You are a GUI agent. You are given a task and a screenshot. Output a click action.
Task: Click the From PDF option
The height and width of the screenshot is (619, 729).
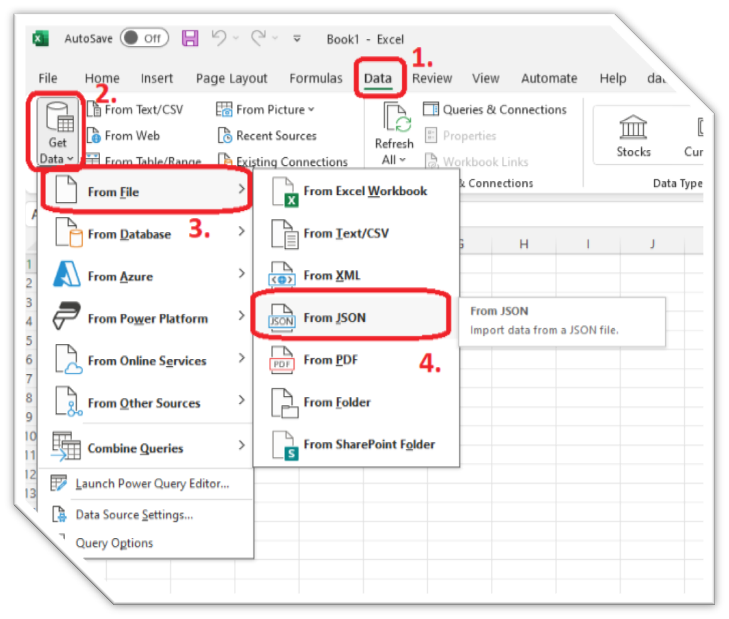[330, 360]
